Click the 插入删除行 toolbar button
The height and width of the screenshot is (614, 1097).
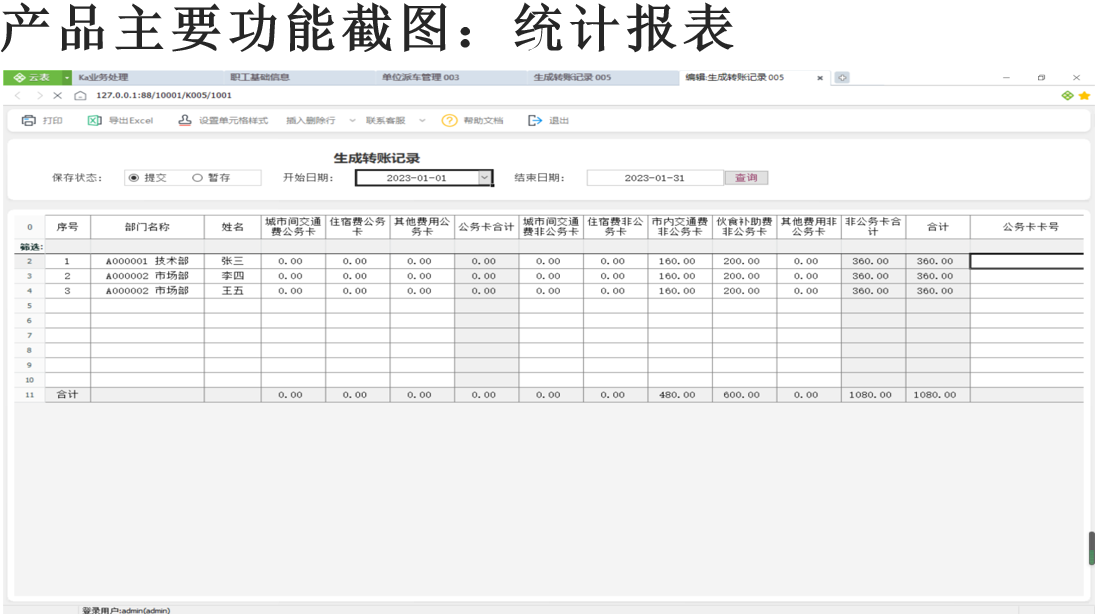(x=311, y=120)
